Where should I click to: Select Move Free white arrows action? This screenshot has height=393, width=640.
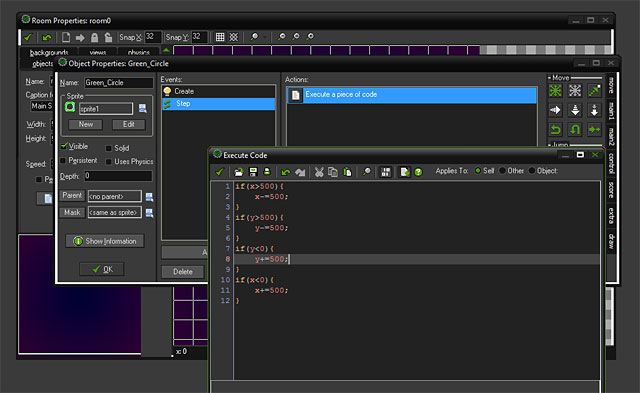575,90
